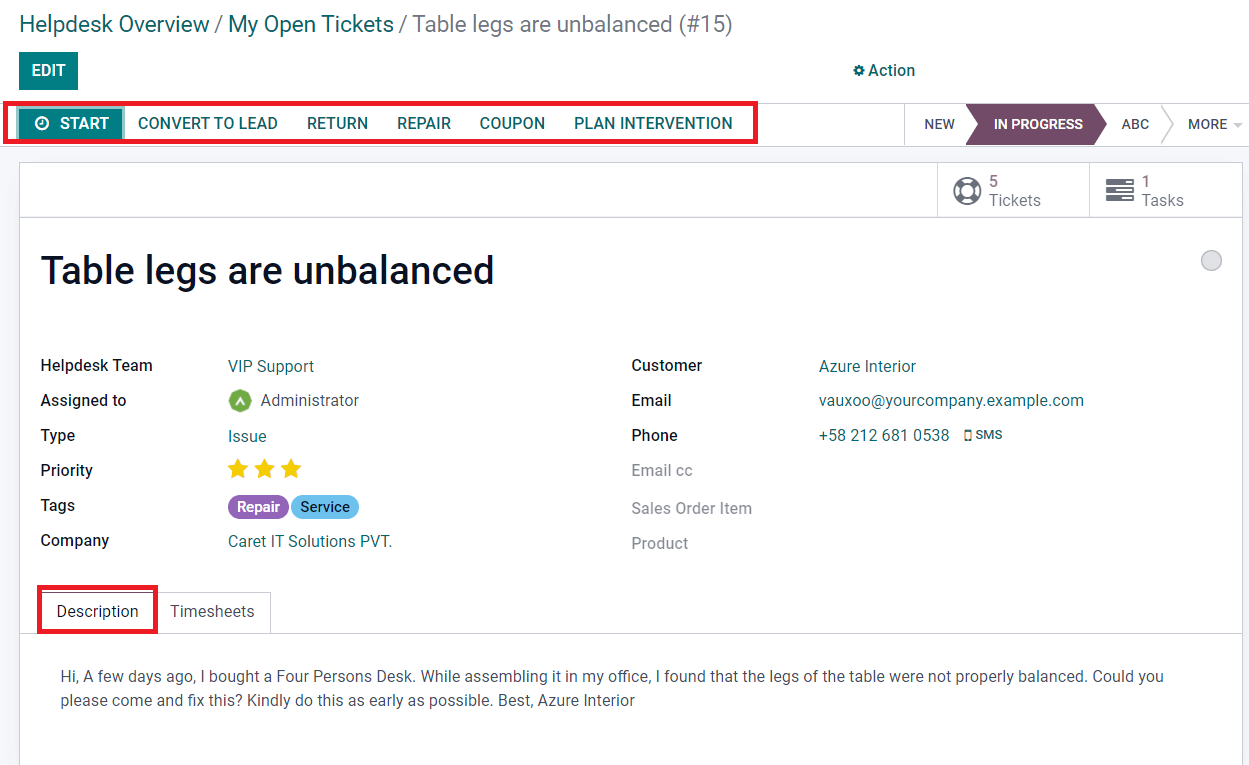Screen dimensions: 1249x765
Task: Click the SMS phone icon
Action: [967, 436]
